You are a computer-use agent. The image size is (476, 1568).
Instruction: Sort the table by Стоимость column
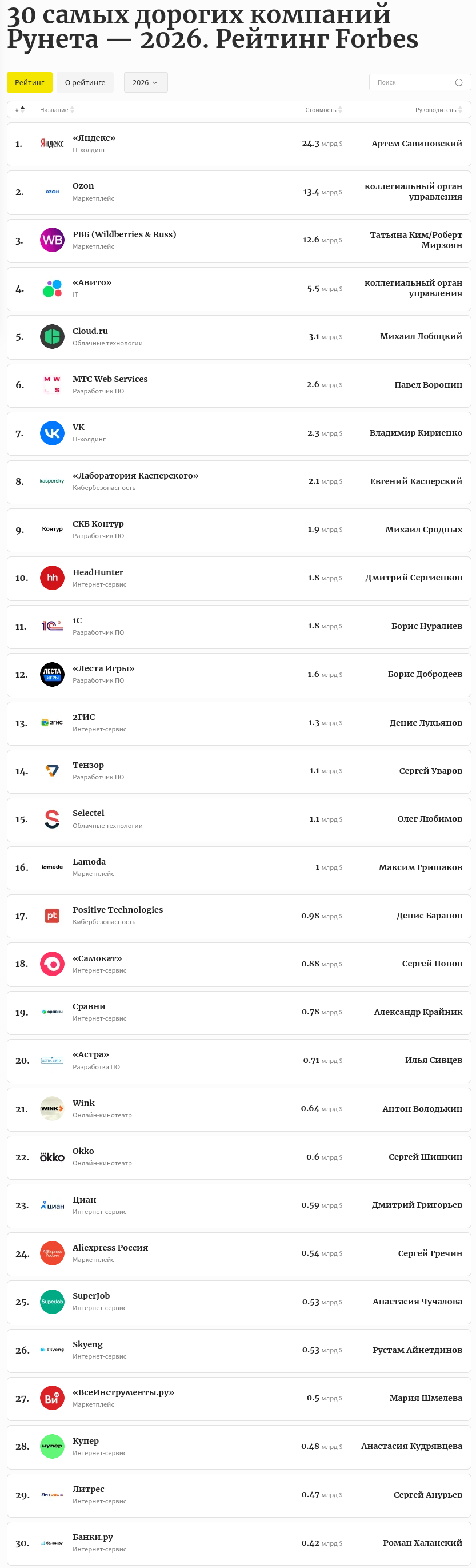click(322, 110)
